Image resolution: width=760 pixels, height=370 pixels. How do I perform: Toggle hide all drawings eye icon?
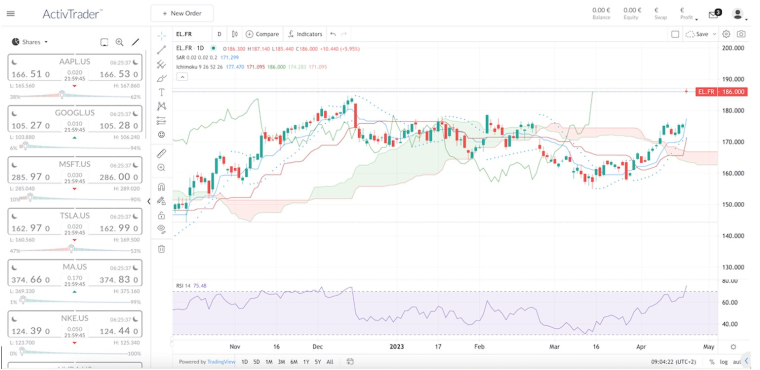click(162, 228)
